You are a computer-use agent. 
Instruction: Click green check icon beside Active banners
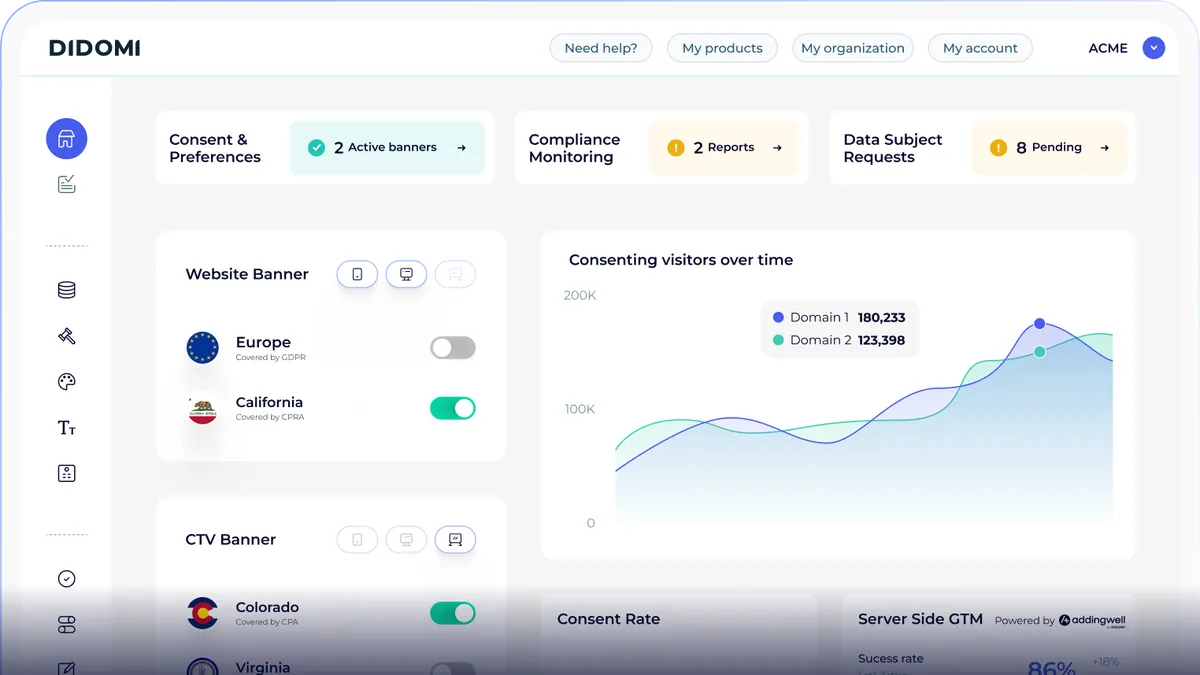point(316,148)
